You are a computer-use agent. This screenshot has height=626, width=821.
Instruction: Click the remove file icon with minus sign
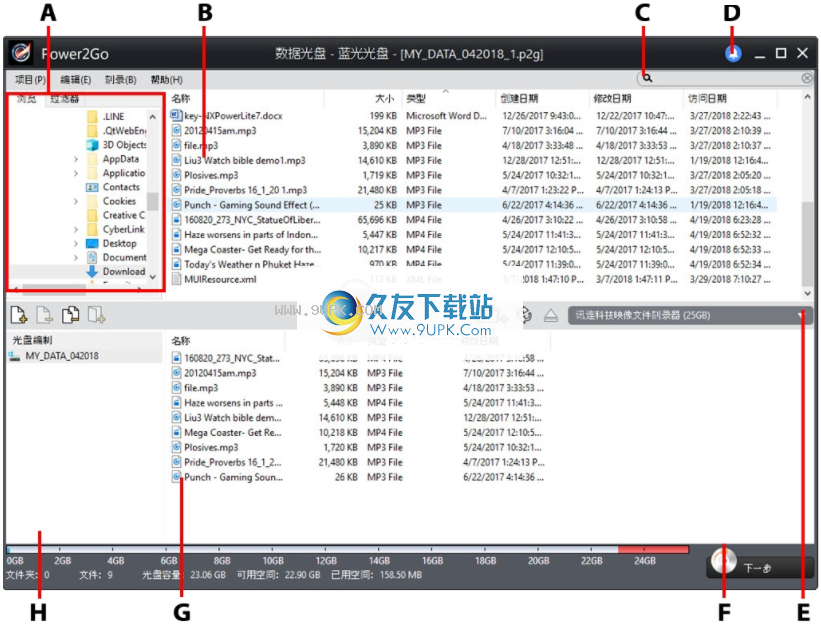45,315
